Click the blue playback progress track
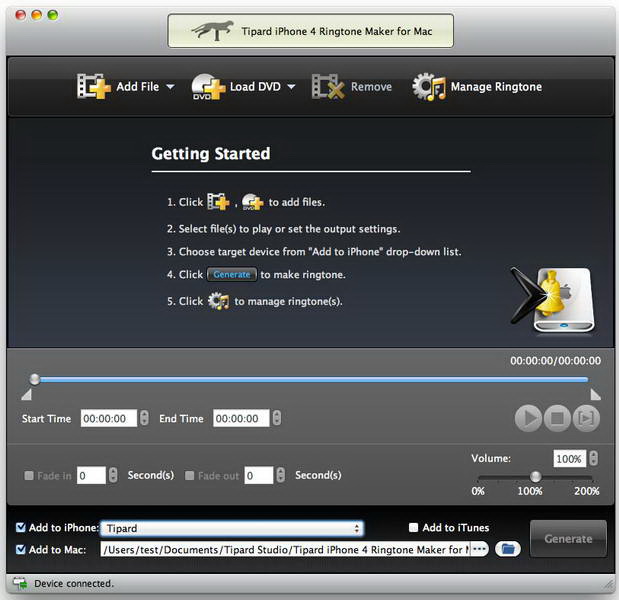Viewport: 619px width, 600px height. 314,380
